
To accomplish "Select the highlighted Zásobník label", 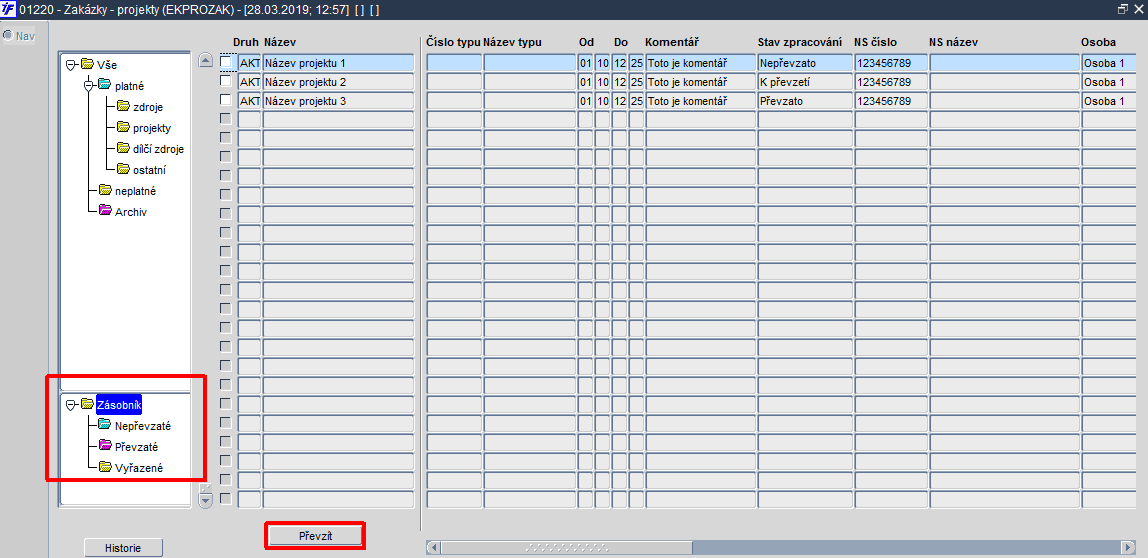I will [x=119, y=404].
